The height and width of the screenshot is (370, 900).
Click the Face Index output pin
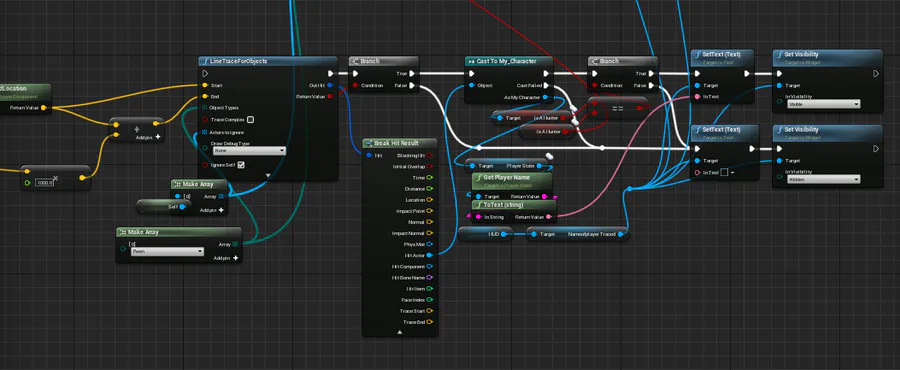tap(429, 300)
